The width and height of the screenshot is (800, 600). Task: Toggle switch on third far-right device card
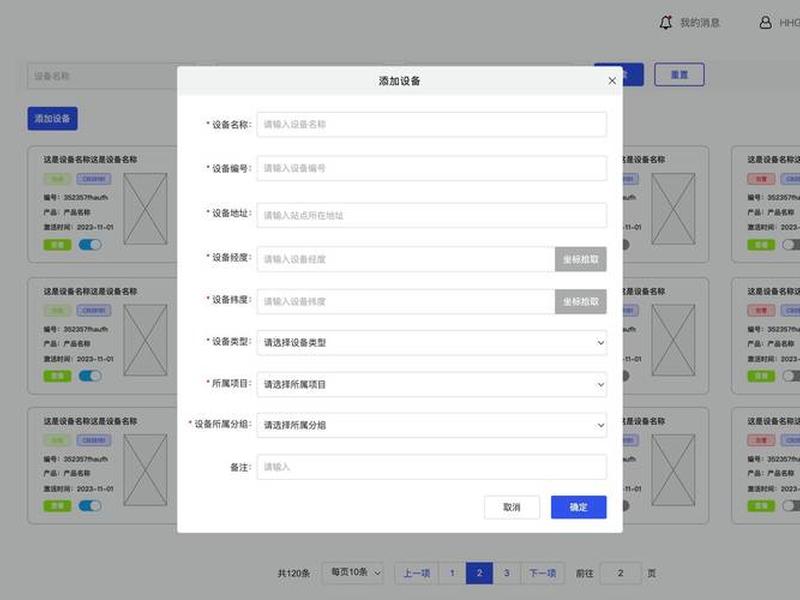791,506
